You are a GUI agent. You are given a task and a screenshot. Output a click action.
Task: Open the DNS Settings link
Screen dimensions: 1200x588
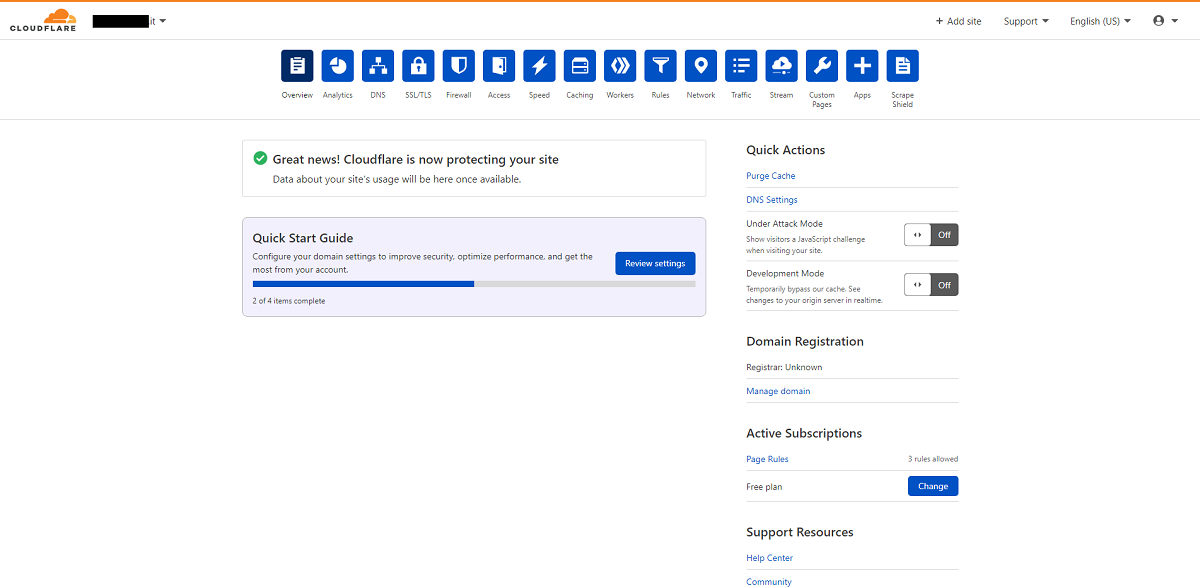coord(772,200)
